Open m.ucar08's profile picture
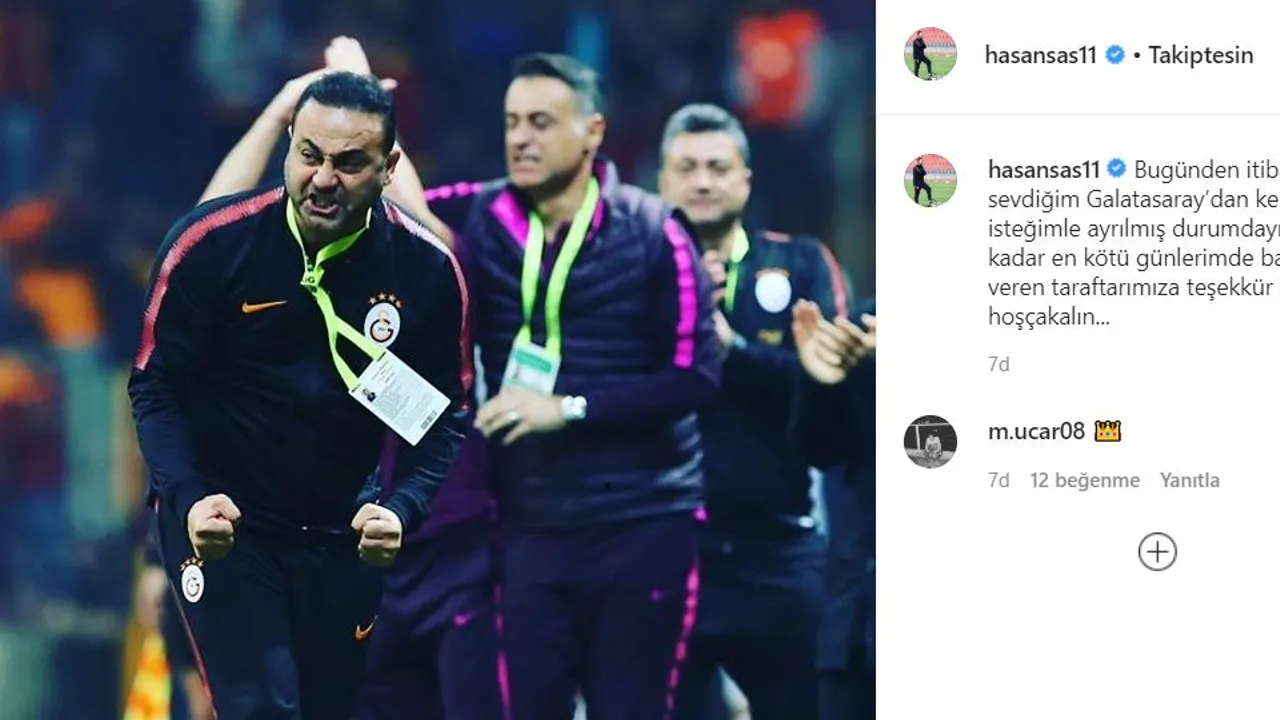Image resolution: width=1280 pixels, height=720 pixels. click(x=930, y=441)
